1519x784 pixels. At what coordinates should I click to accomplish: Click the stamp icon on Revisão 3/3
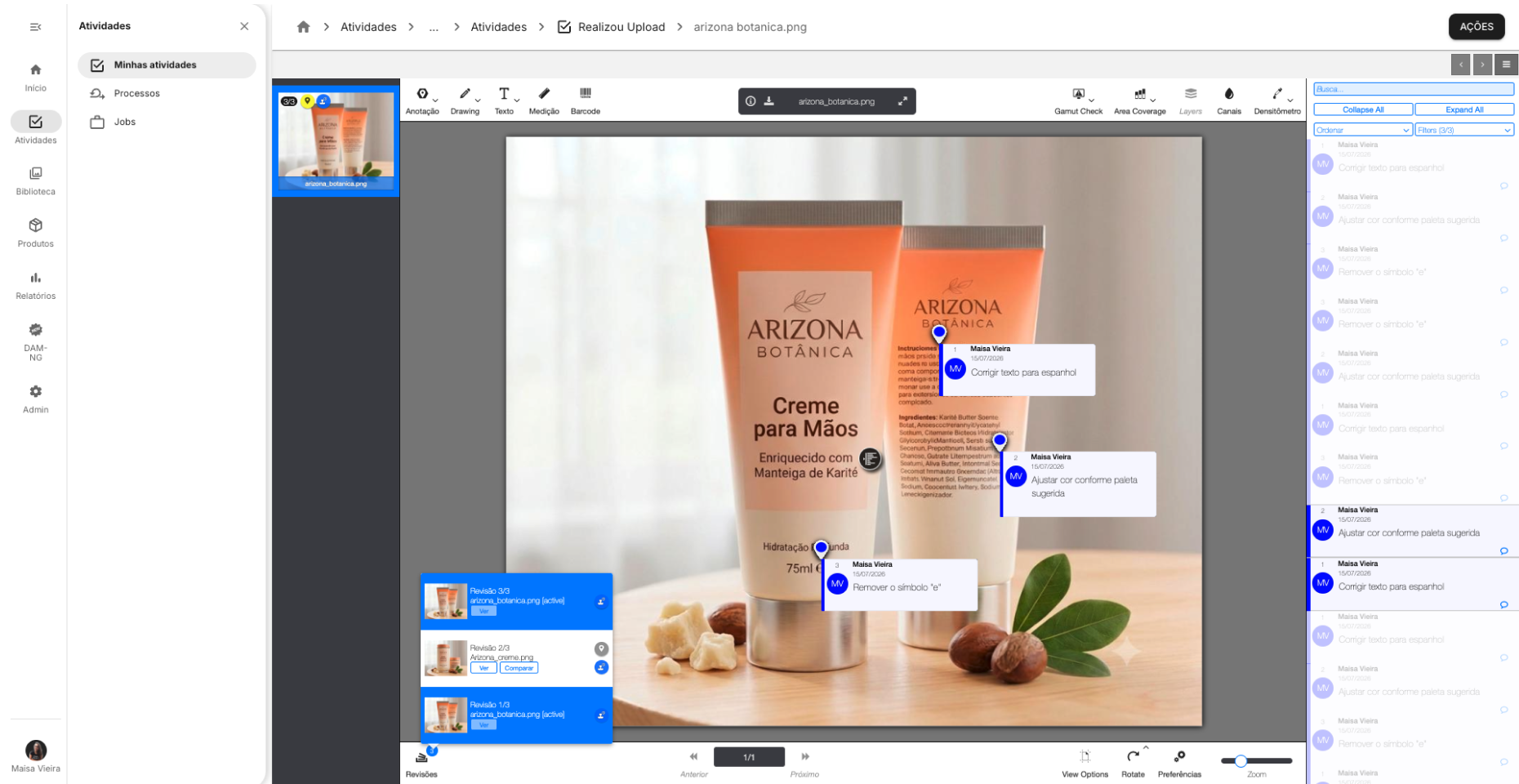click(601, 602)
